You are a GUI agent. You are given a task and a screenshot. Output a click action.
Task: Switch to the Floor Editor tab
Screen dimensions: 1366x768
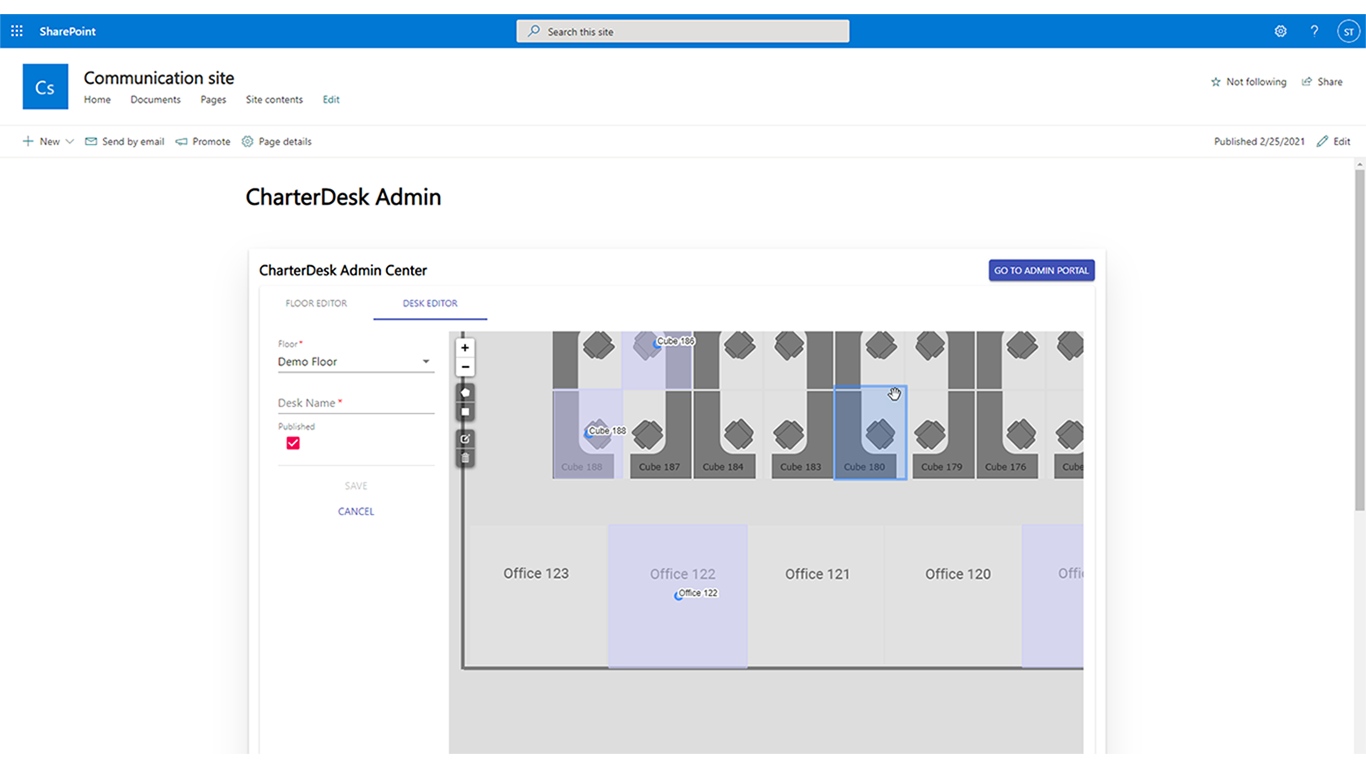316,303
